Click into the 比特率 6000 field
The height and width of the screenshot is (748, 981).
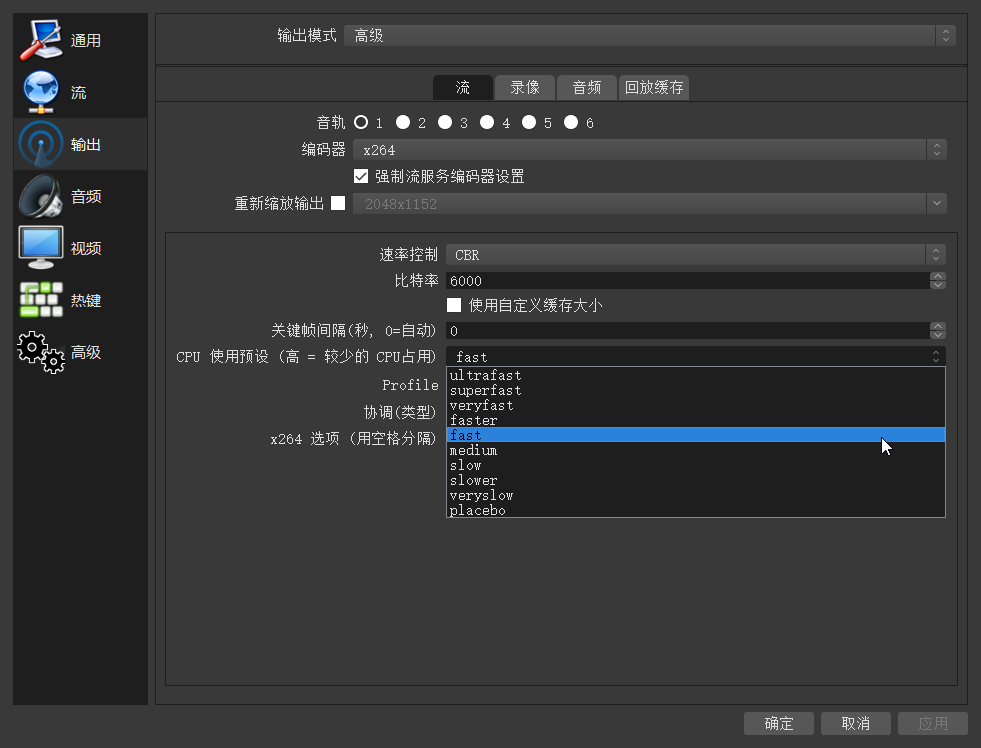tap(688, 280)
